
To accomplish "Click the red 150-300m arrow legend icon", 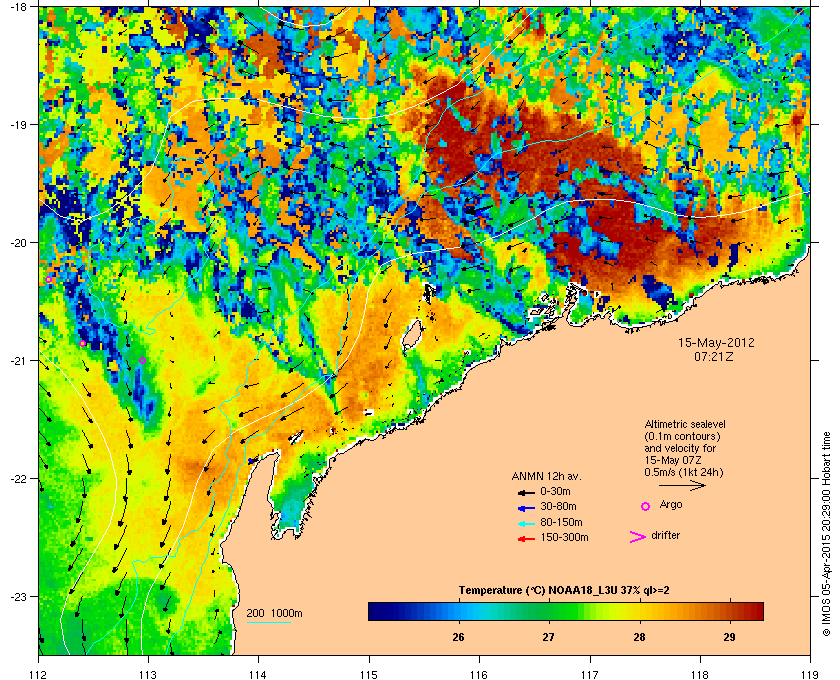I will pyautogui.click(x=526, y=539).
